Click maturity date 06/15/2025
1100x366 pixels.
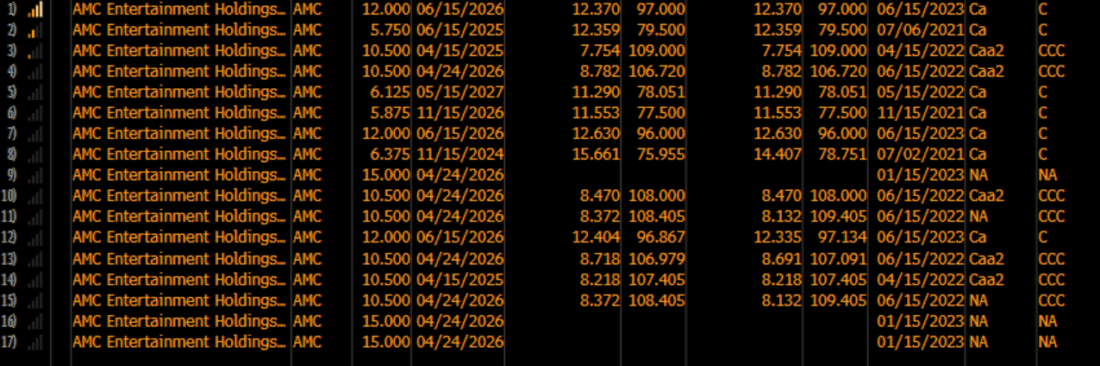coord(460,30)
